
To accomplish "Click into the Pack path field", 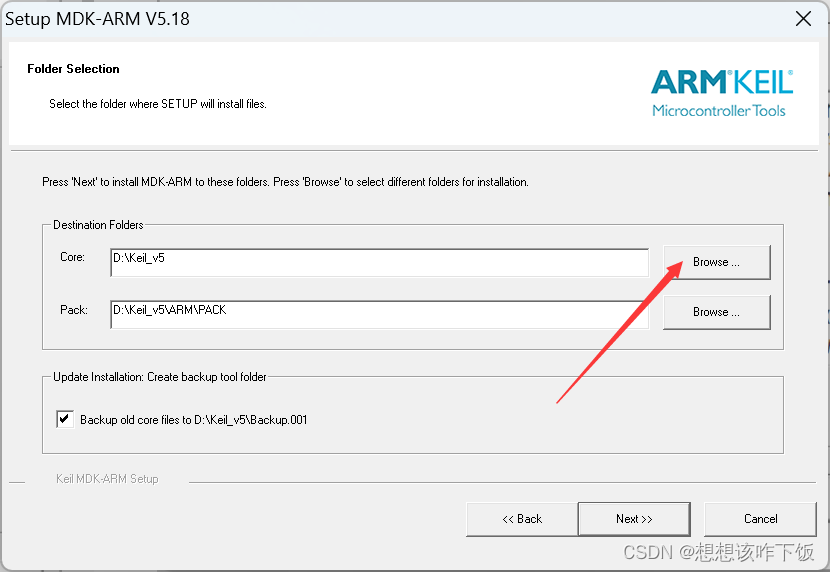I will tap(380, 314).
